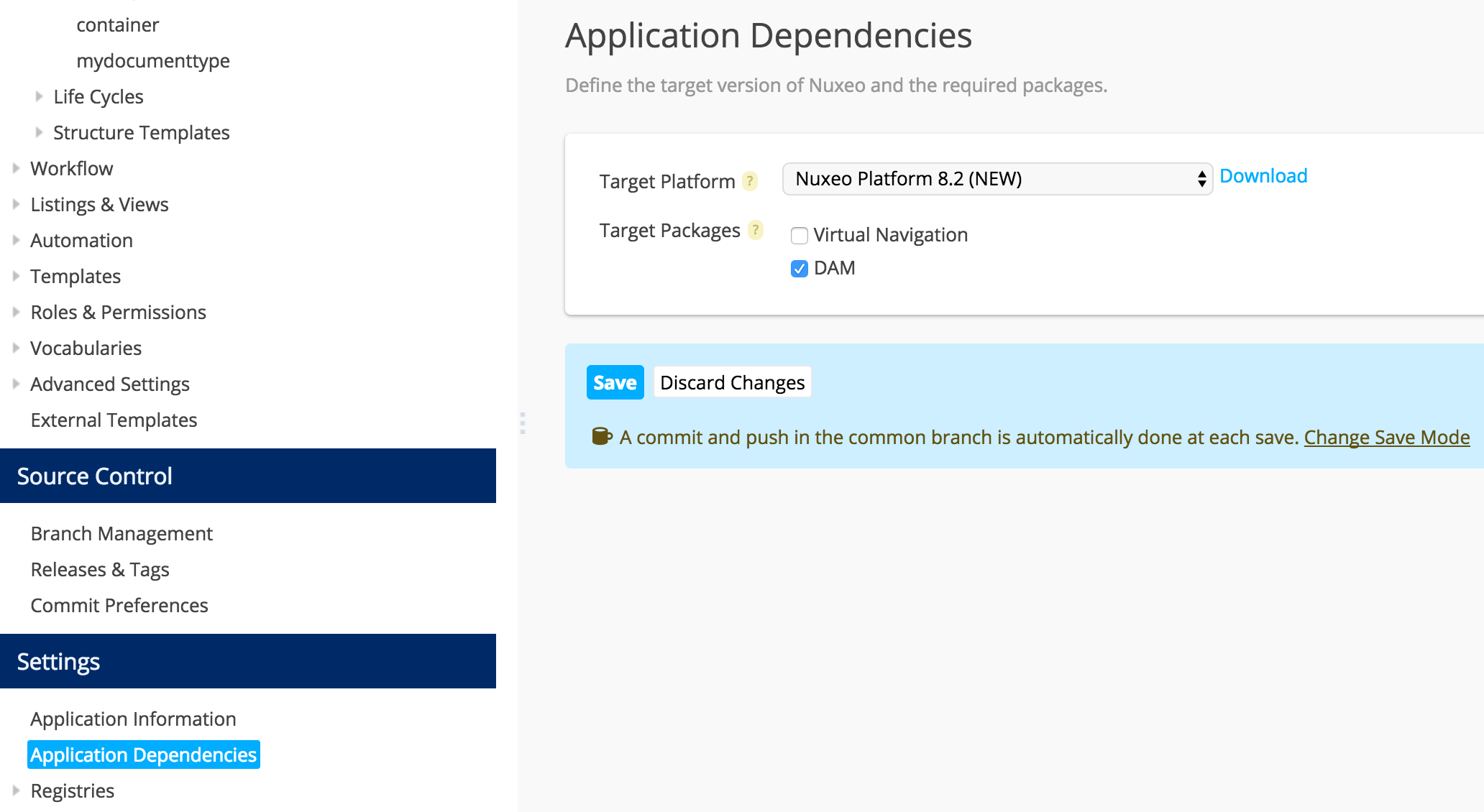
Task: Click the Target Platform label
Action: click(667, 182)
